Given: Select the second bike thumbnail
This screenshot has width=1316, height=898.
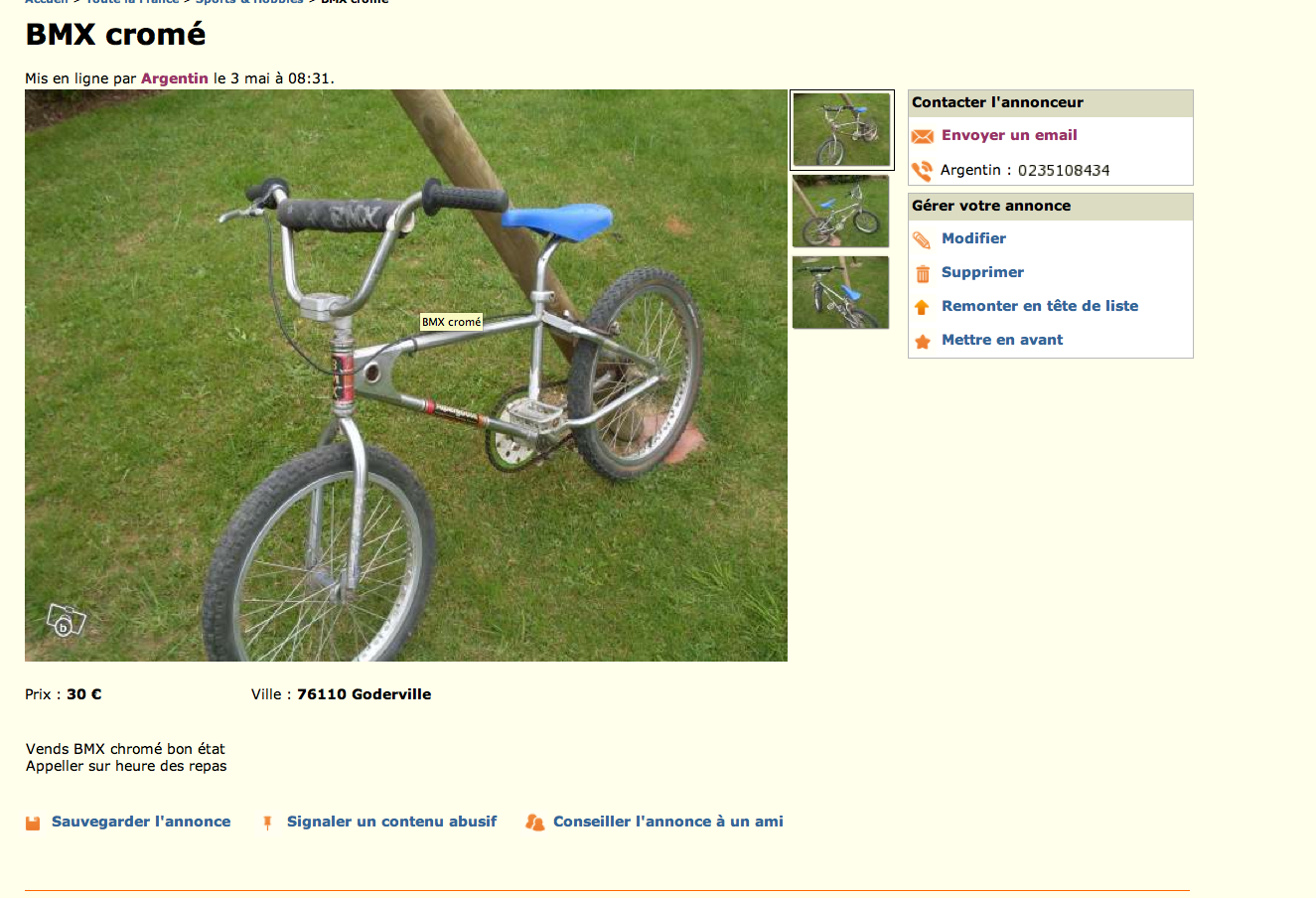Looking at the screenshot, I should click(x=840, y=212).
